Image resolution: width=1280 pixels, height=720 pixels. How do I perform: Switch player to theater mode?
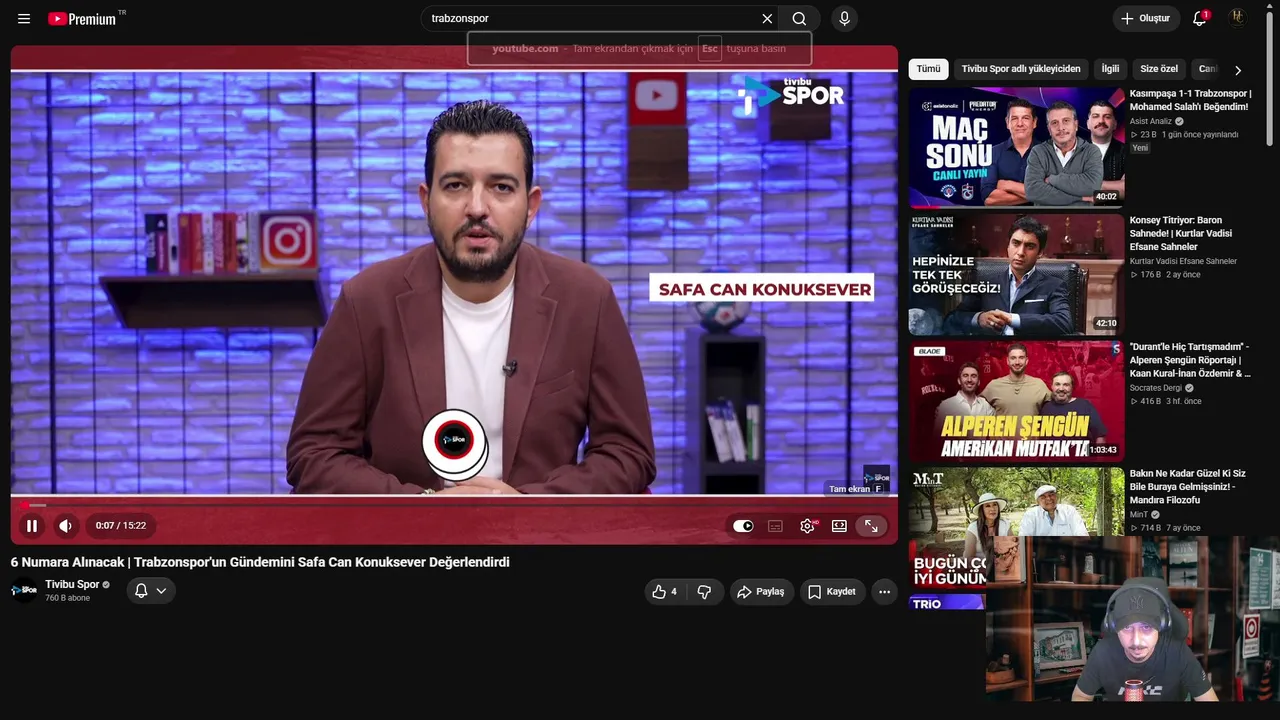click(x=839, y=526)
